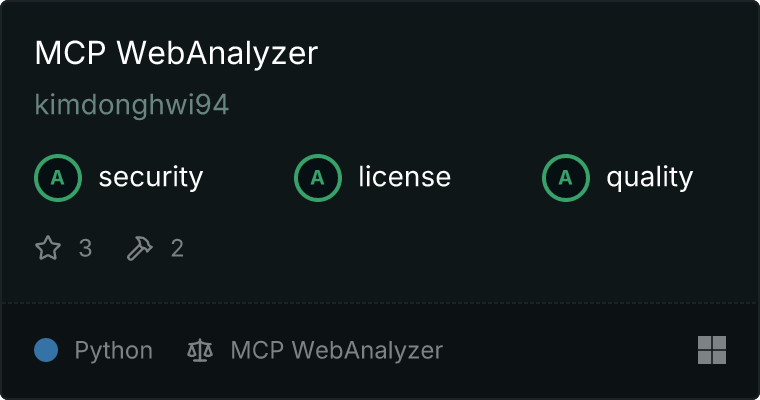Viewport: 760px width, 400px height.
Task: Open MCP WebAnalyzer license text in footer
Action: (337, 351)
